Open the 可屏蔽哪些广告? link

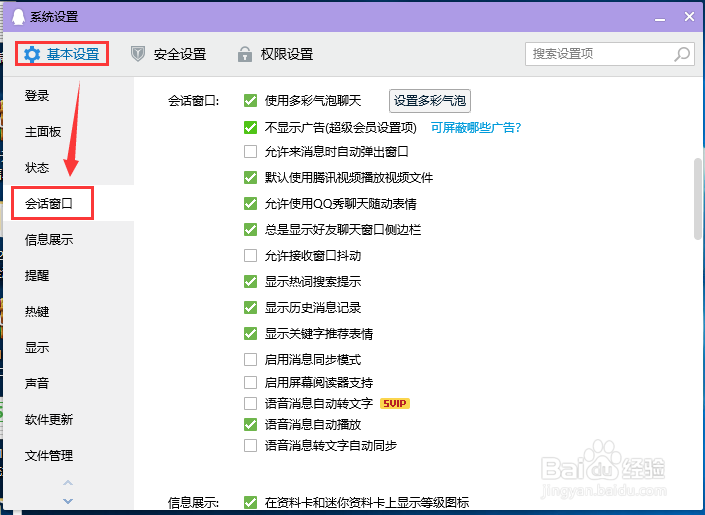click(476, 127)
